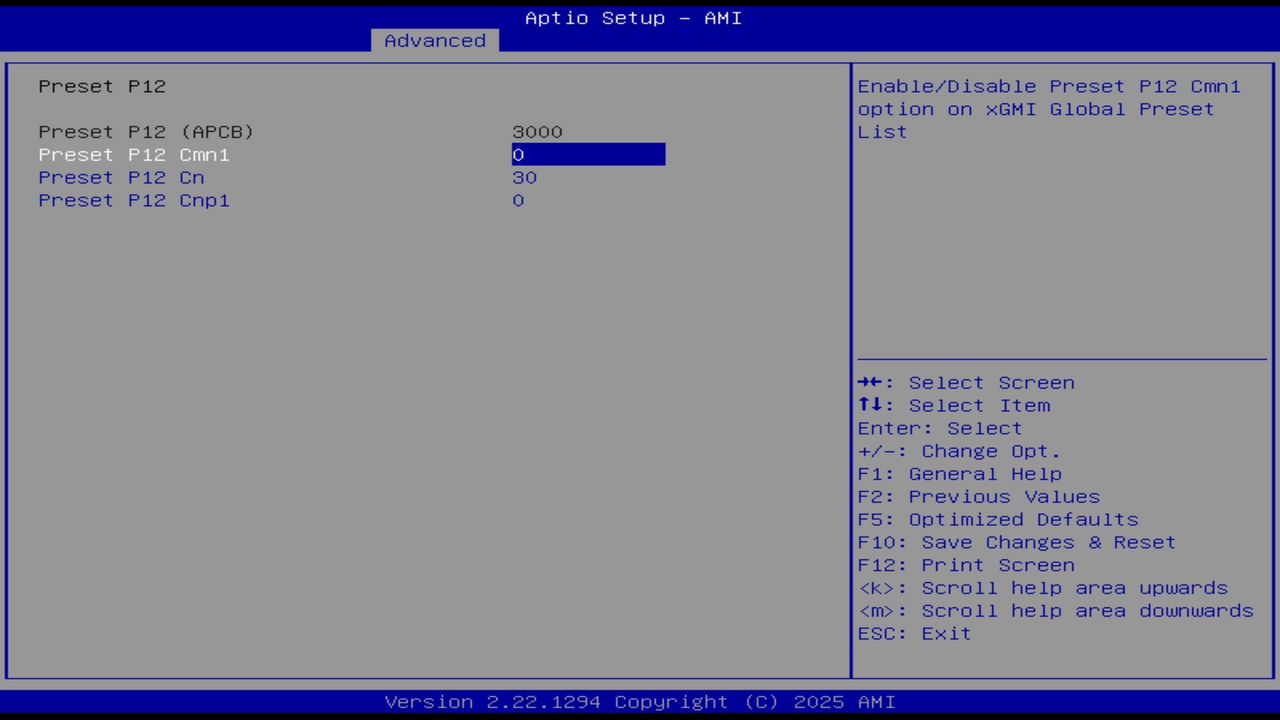The width and height of the screenshot is (1280, 720).
Task: Switch to the Advanced tab
Action: pos(434,40)
